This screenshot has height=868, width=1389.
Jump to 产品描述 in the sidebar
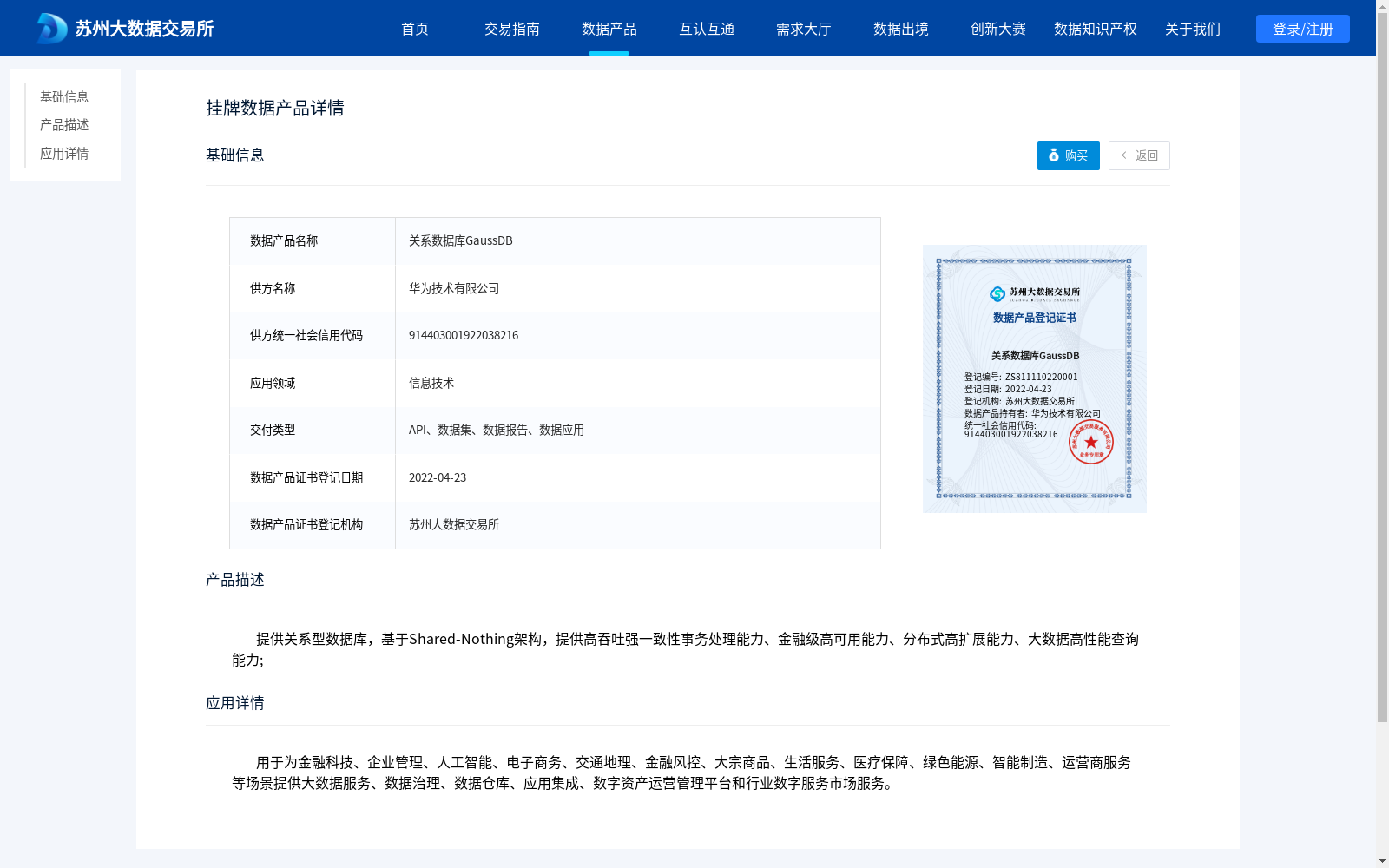coord(64,125)
